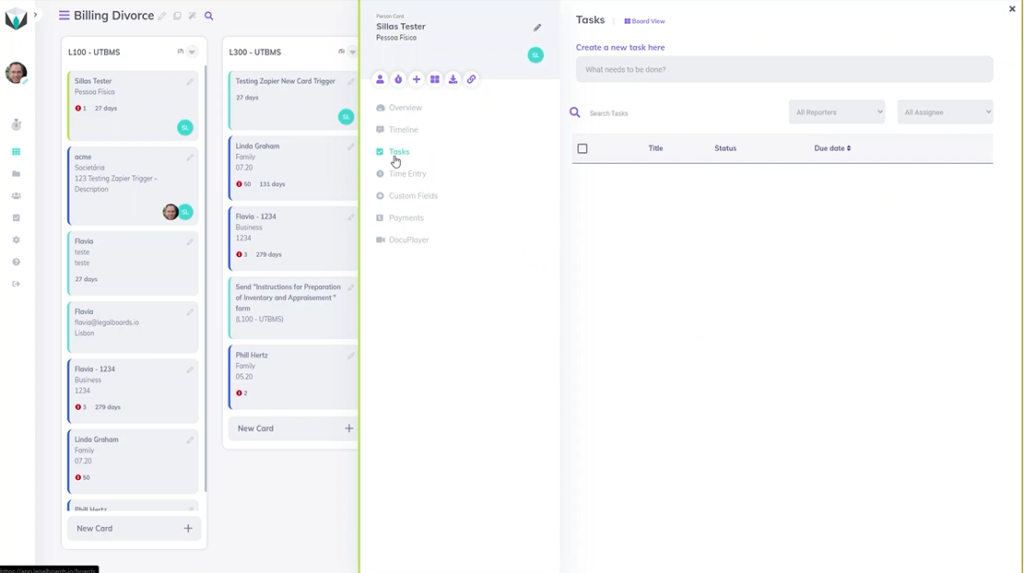
Task: Edit the Sillas Tester card with pencil icon
Action: click(537, 28)
